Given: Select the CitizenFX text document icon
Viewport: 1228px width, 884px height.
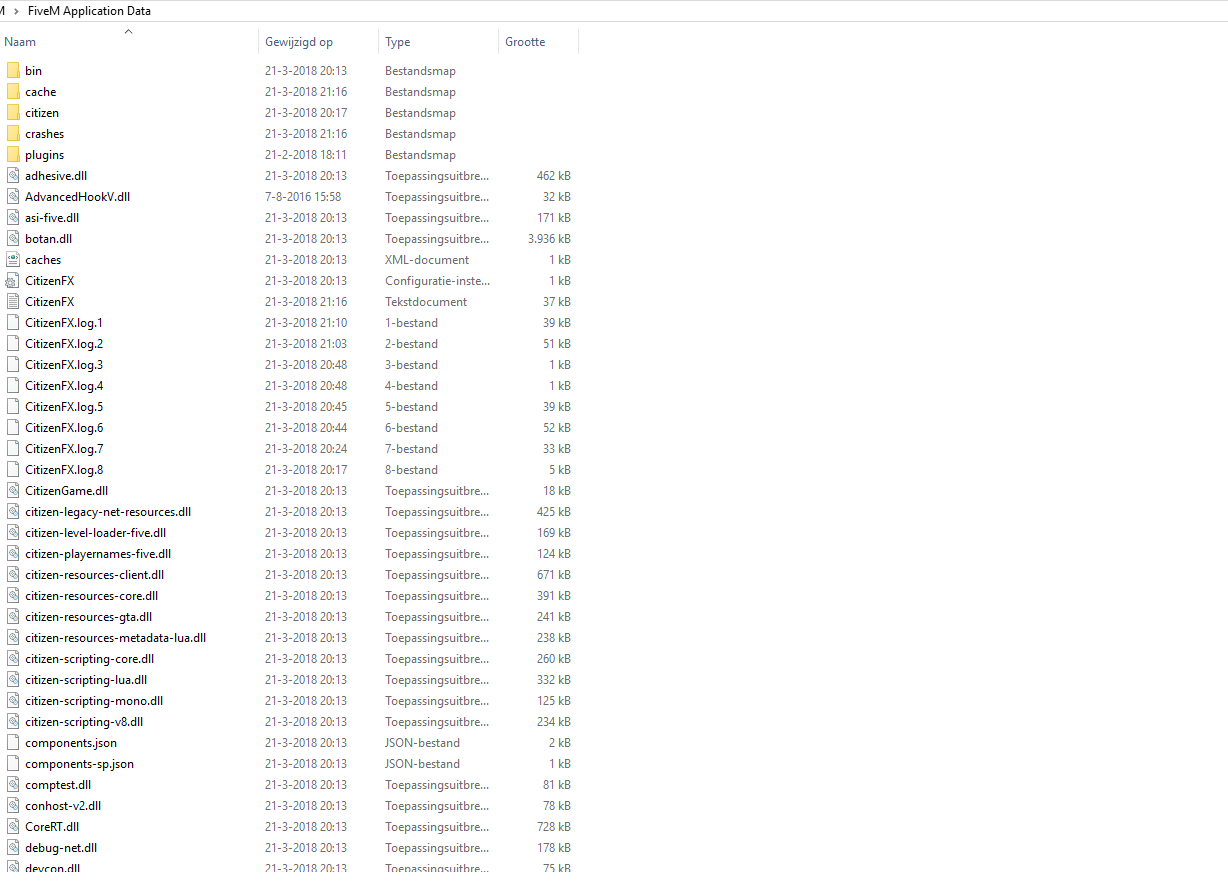Looking at the screenshot, I should [x=13, y=301].
